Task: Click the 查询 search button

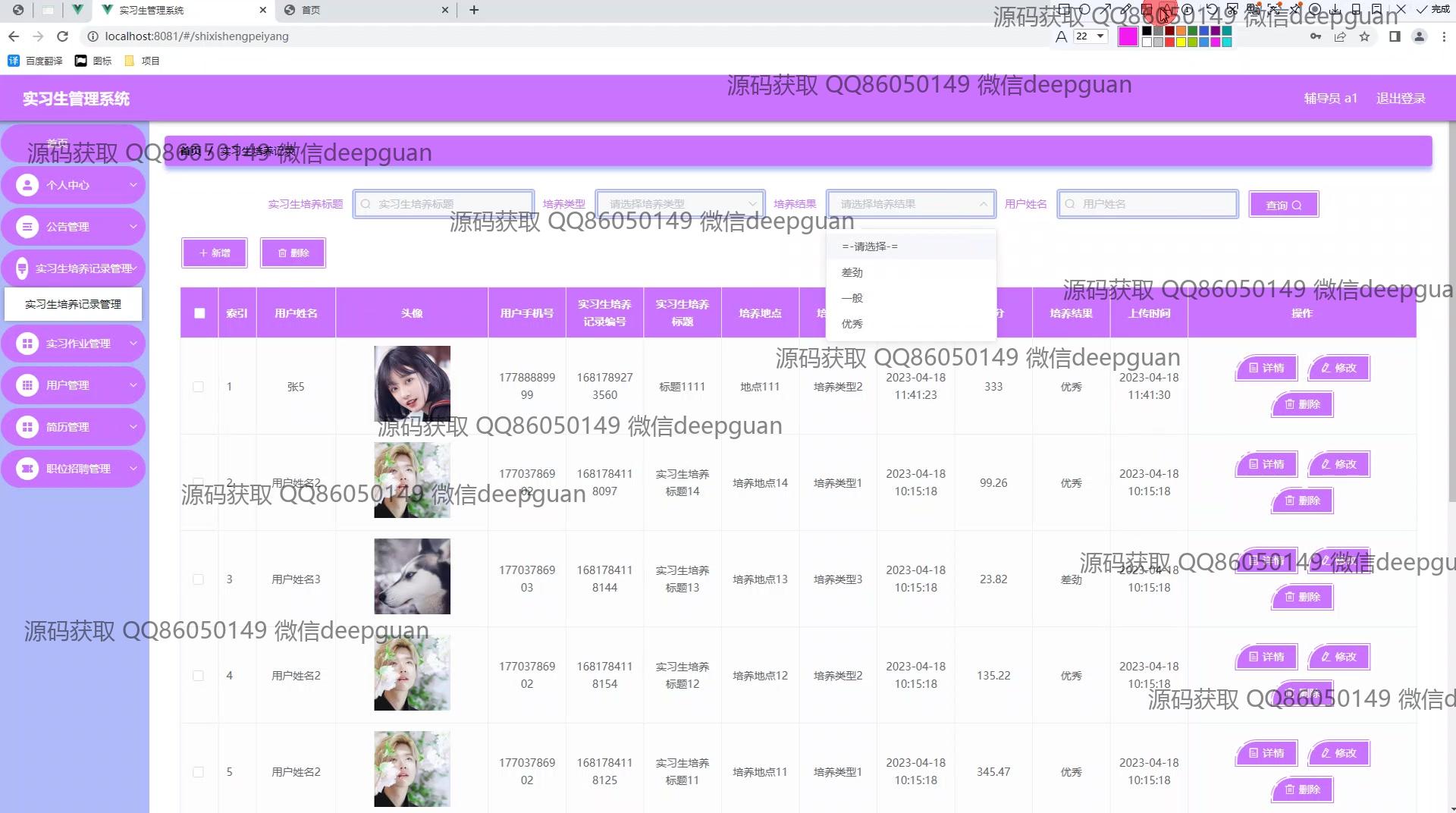Action: click(x=1283, y=205)
